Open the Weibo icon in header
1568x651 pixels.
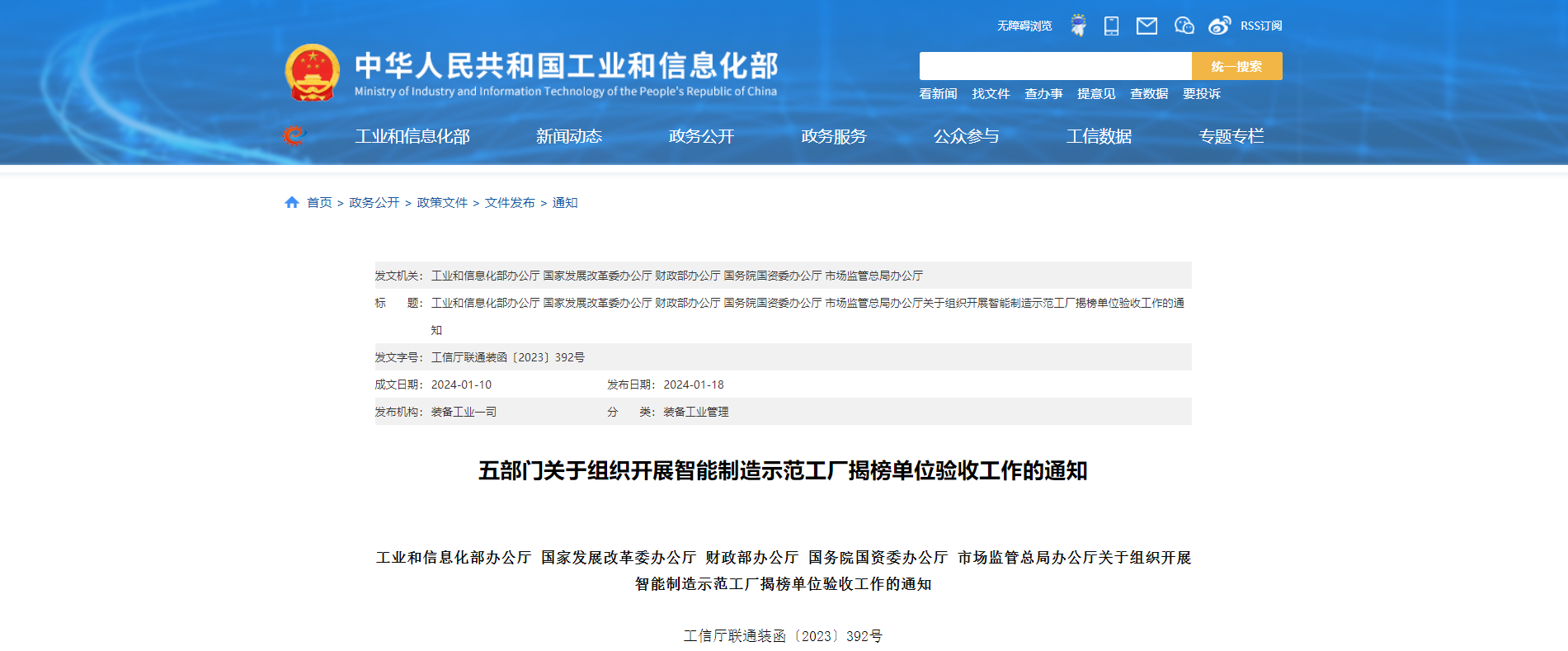pos(1219,26)
